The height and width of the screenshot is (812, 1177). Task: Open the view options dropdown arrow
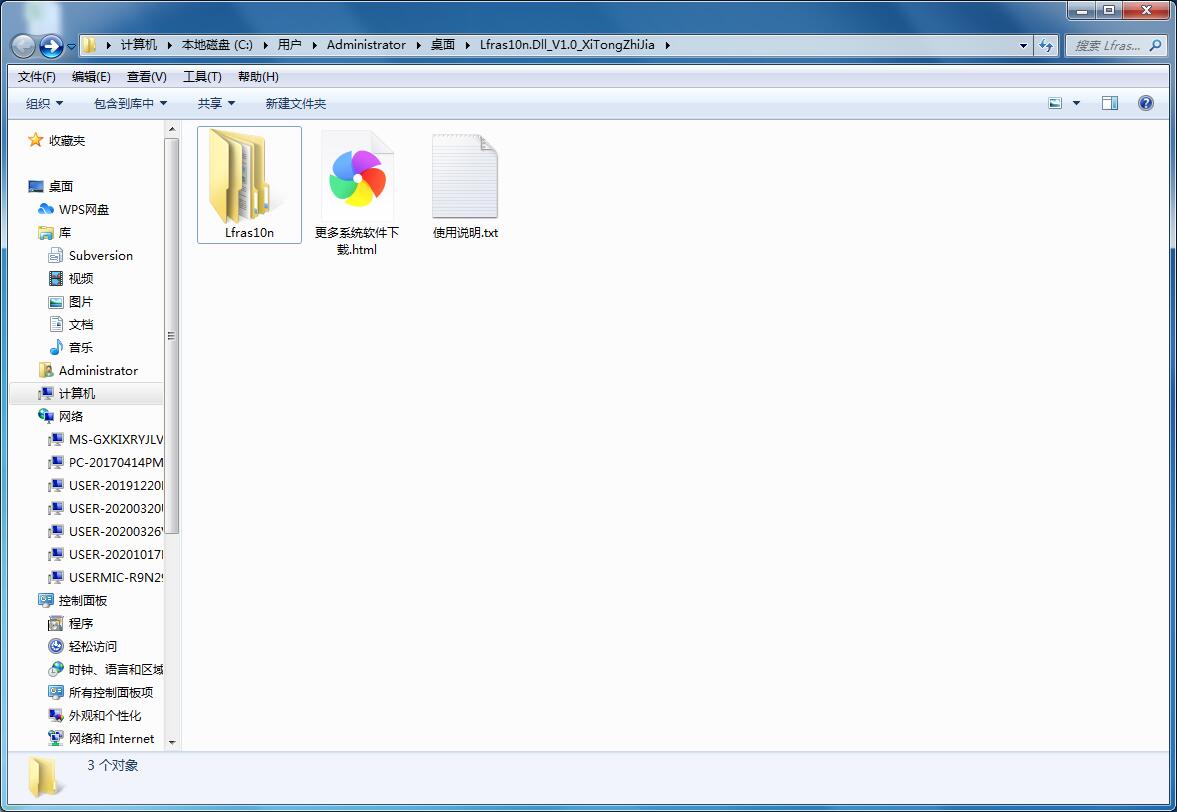1076,104
